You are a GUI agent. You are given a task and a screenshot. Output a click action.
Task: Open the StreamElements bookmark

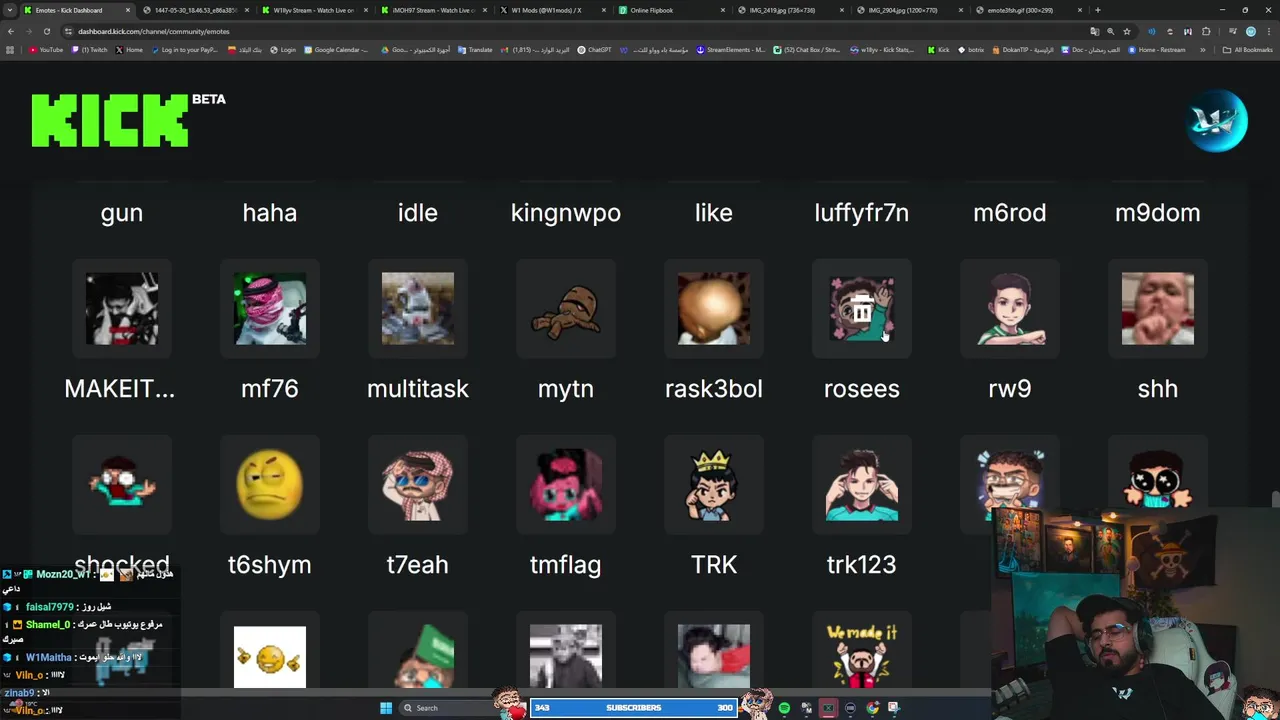[731, 50]
